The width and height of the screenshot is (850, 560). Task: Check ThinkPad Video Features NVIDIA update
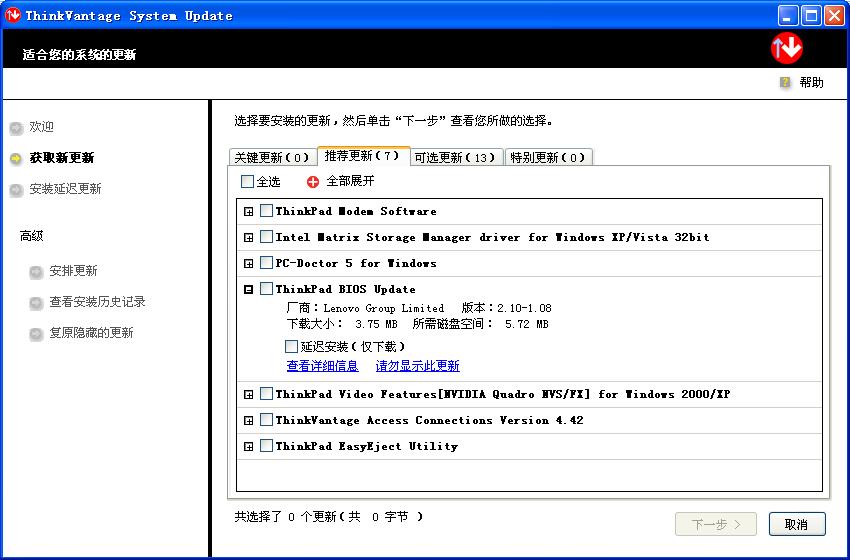coord(266,394)
